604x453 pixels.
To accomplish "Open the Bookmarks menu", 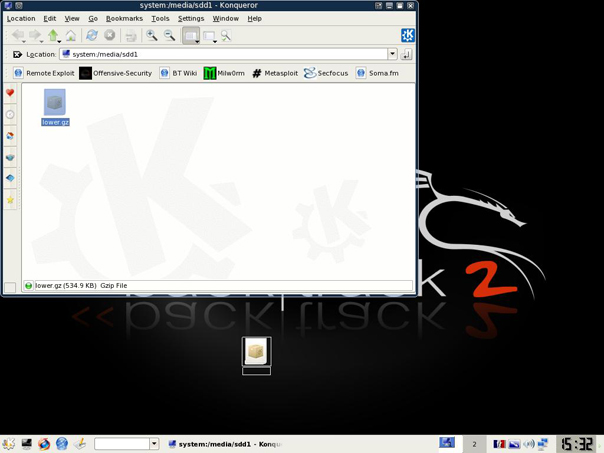I will pyautogui.click(x=124, y=18).
